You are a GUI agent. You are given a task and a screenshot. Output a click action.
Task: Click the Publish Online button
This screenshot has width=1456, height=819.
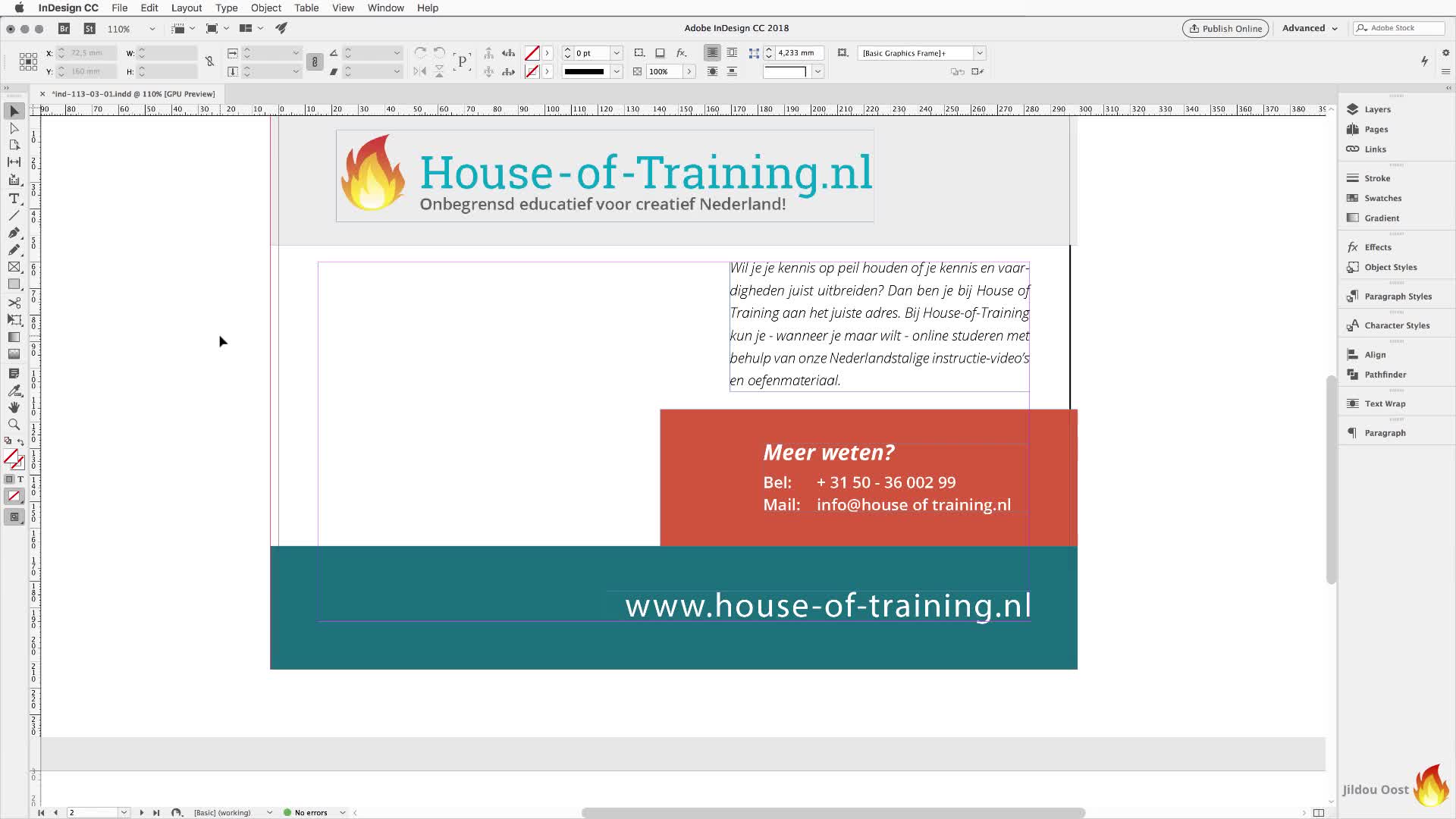(x=1225, y=28)
